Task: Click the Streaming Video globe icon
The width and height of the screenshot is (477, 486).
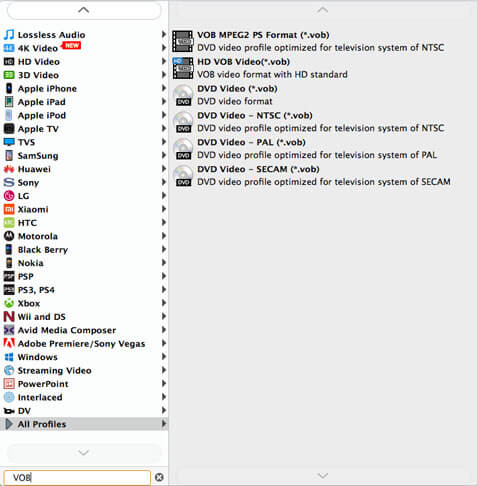Action: click(x=9, y=370)
